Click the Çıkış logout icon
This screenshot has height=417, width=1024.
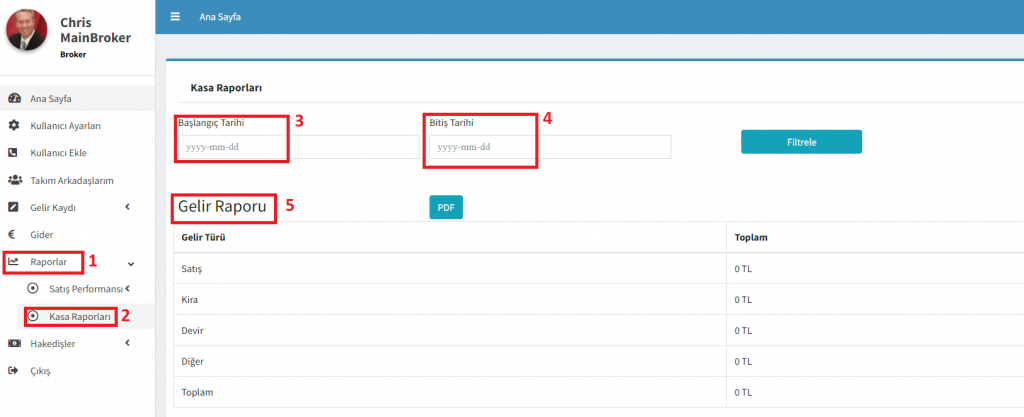(14, 371)
